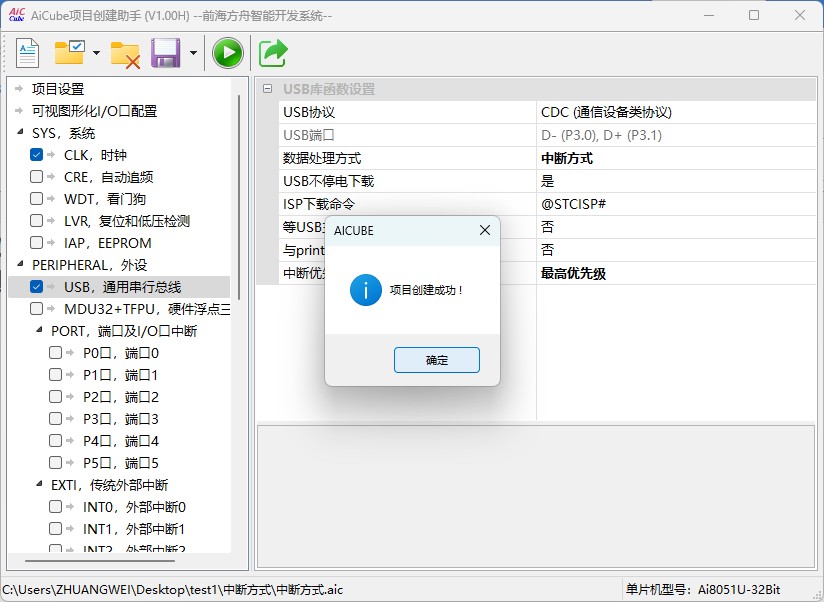Close the AICUBE dialog with the X
This screenshot has height=602, width=824.
(x=485, y=230)
